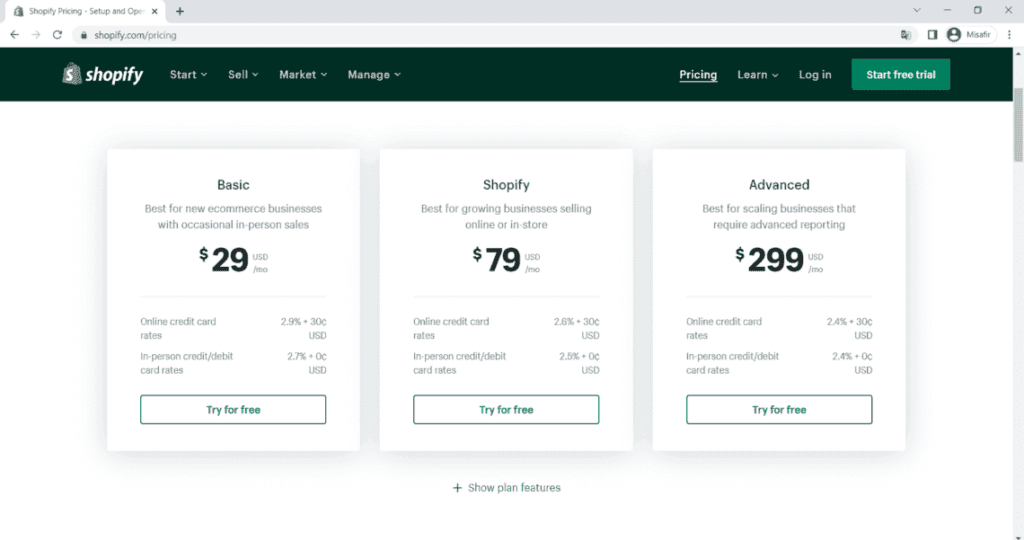
Task: Go back with the browser back arrow
Action: click(14, 35)
